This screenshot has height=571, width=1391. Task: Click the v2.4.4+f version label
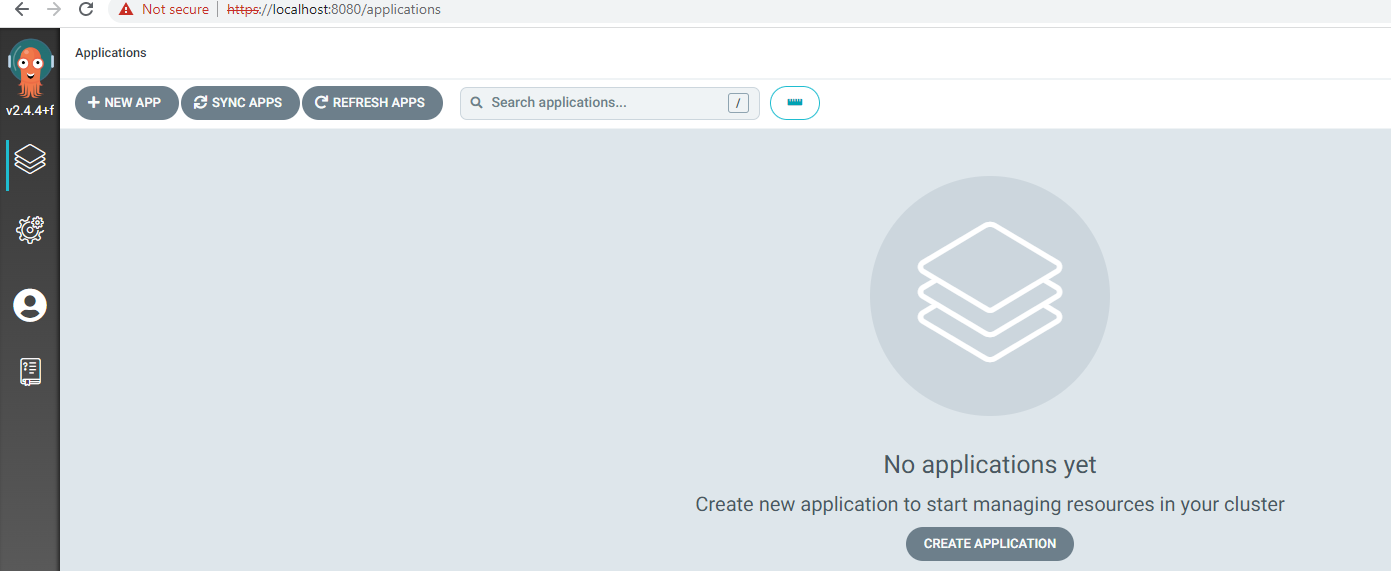[x=30, y=110]
